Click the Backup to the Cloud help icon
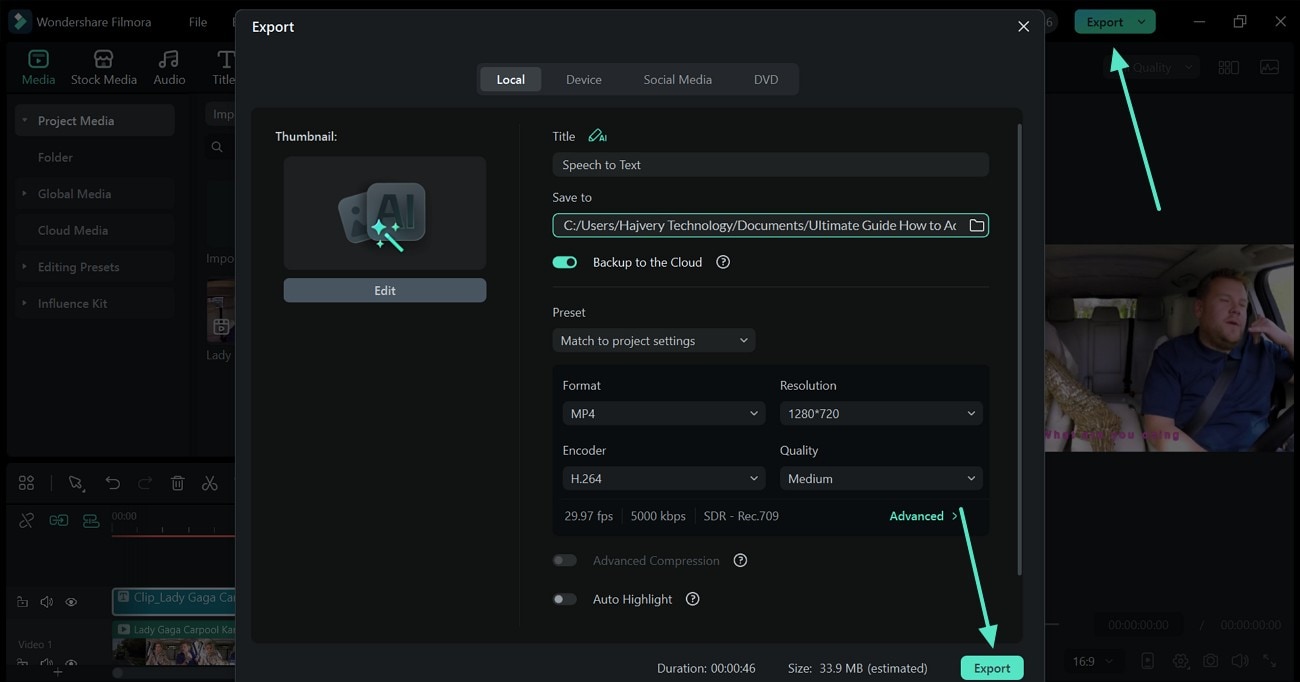The height and width of the screenshot is (682, 1300). pos(723,262)
